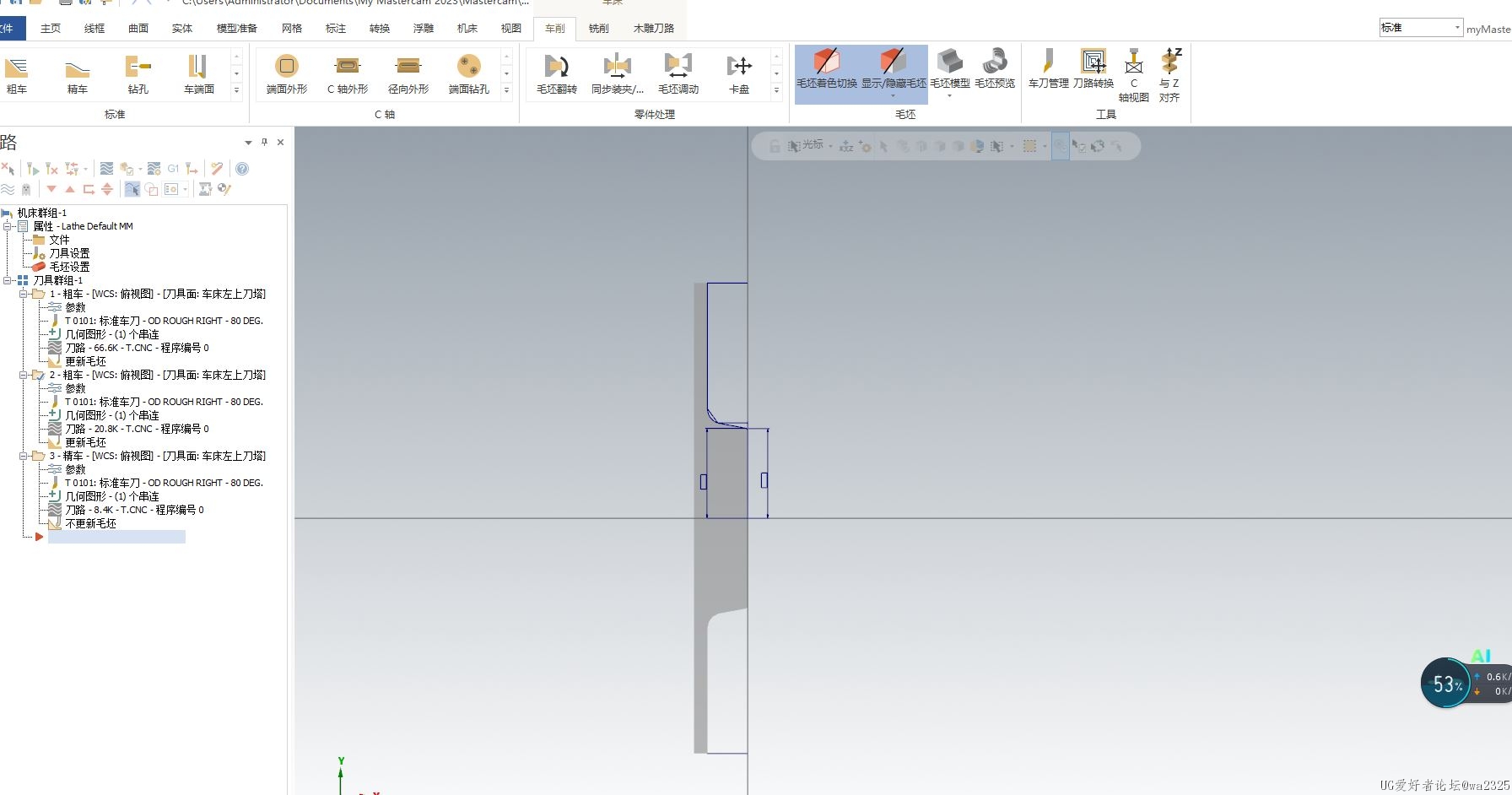Click the 53% performance monitor widget
The height and width of the screenshot is (795, 1512).
(x=1446, y=684)
